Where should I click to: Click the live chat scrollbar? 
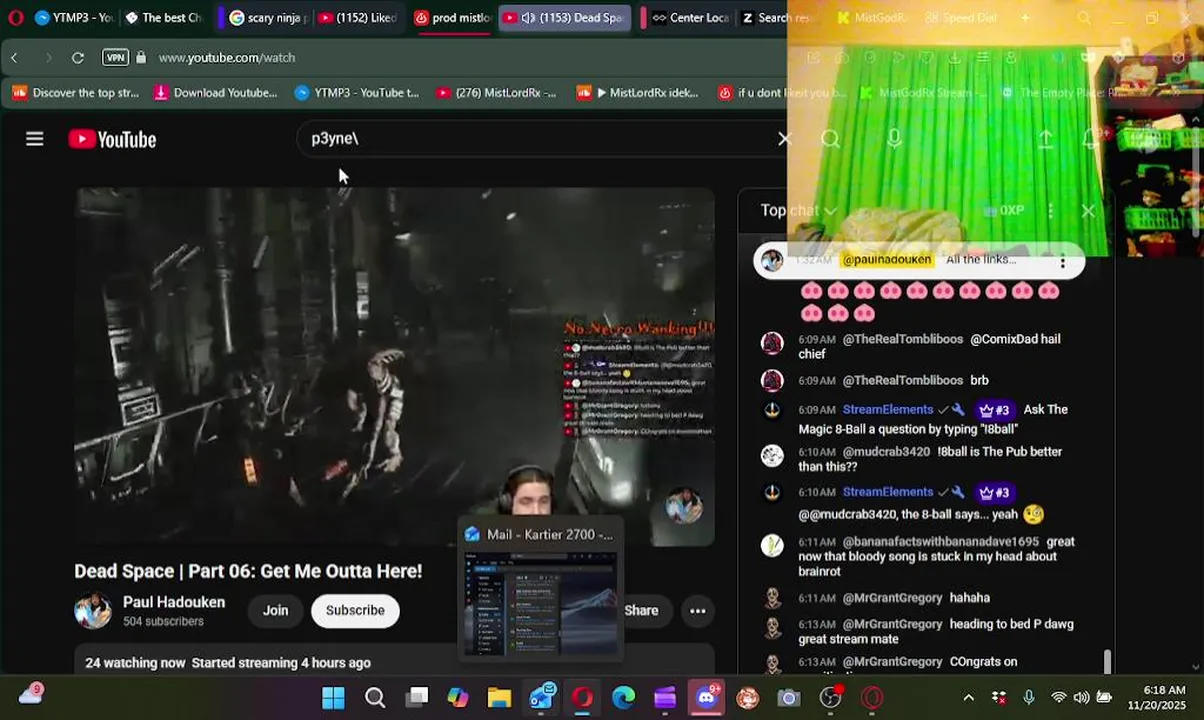tap(1107, 661)
